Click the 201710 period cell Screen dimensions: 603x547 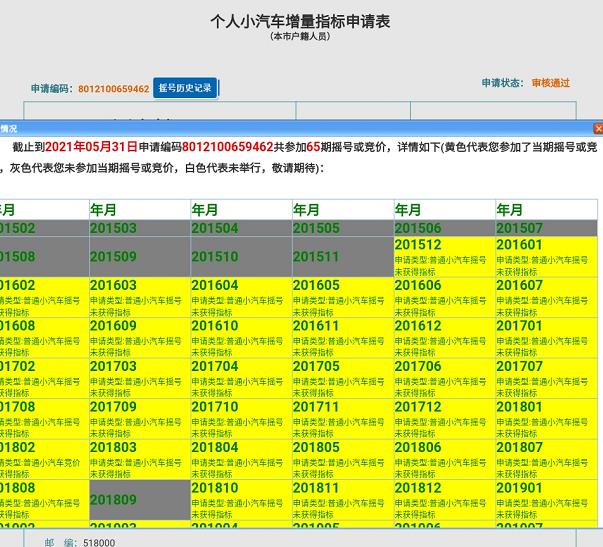coord(240,419)
